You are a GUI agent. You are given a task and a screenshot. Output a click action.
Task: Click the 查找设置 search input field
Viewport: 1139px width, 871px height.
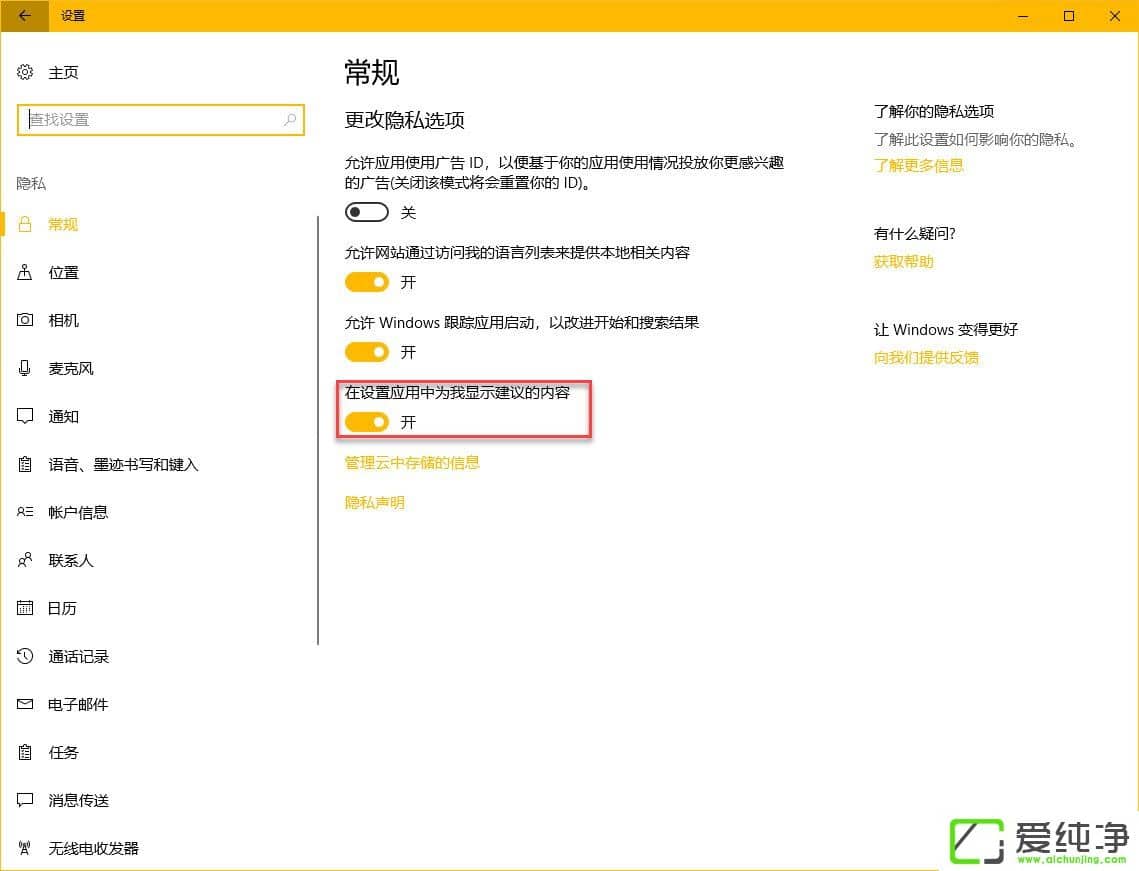pos(160,120)
